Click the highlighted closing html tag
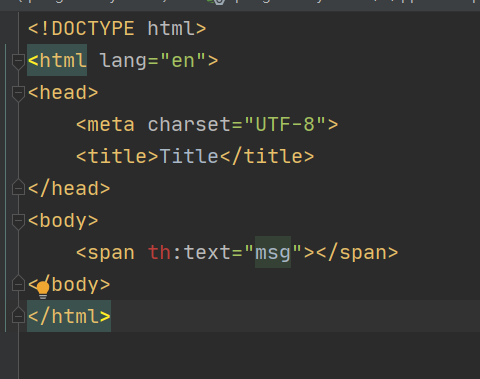The image size is (480, 379). 69,316
